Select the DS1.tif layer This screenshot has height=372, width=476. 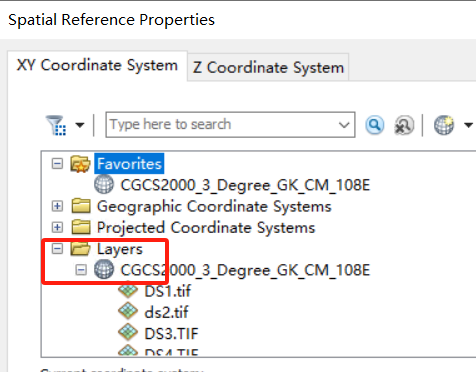(x=168, y=291)
